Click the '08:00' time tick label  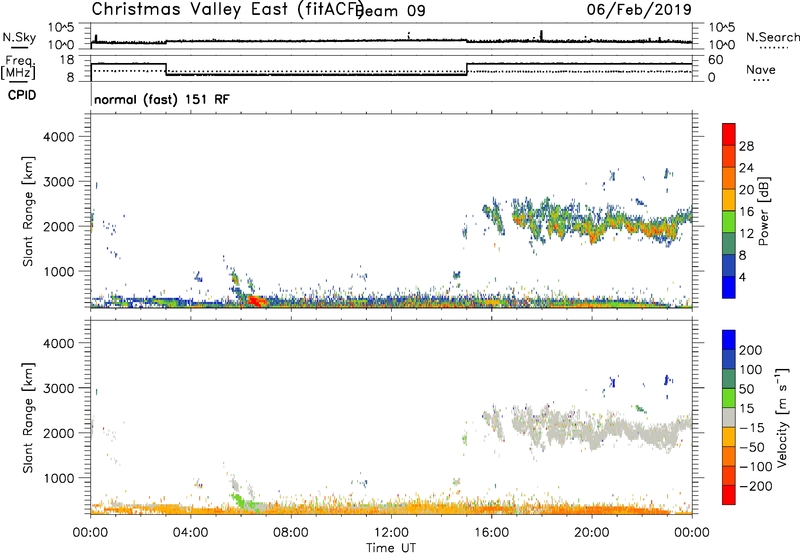tap(291, 533)
